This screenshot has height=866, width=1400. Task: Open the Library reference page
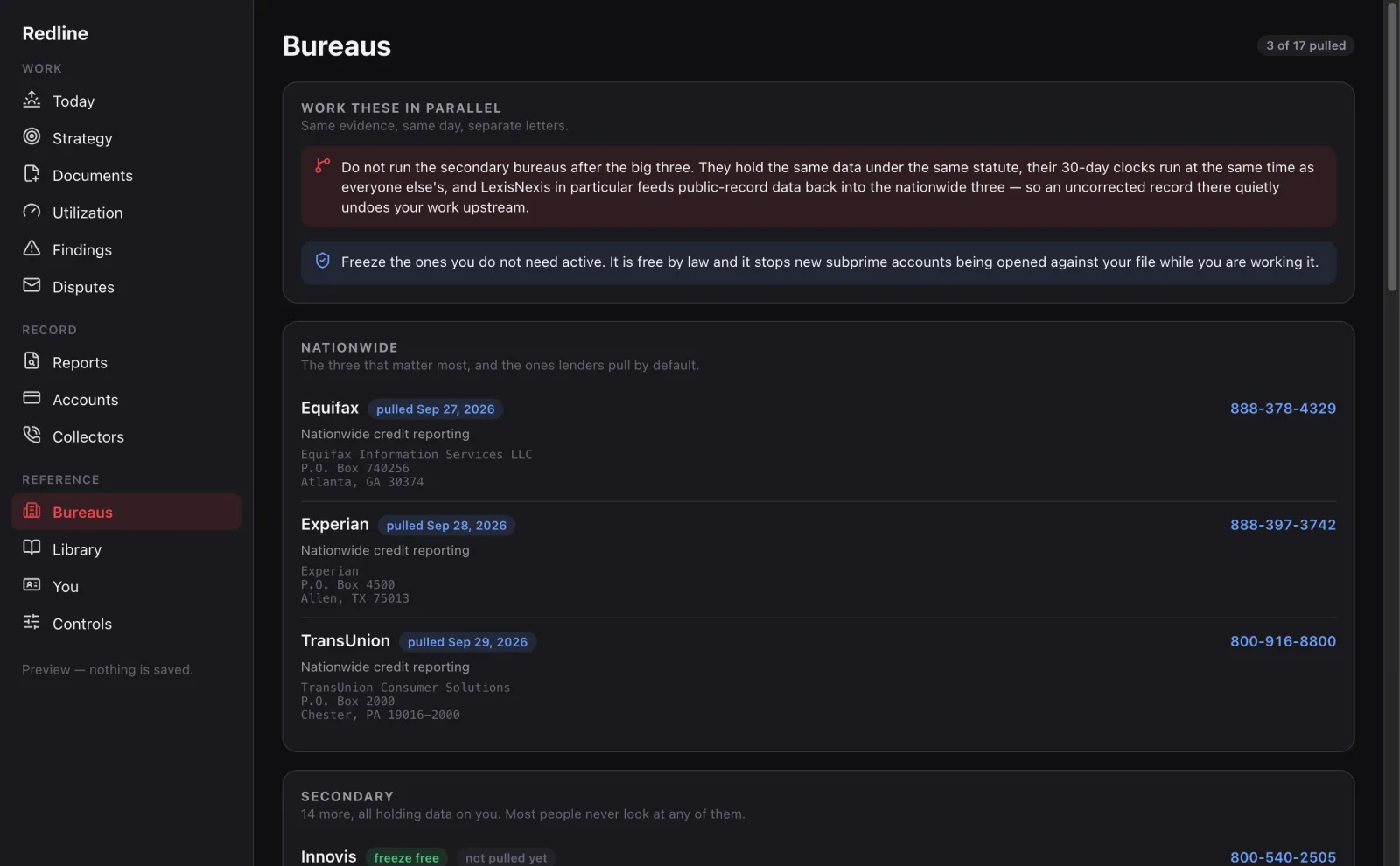pos(126,549)
